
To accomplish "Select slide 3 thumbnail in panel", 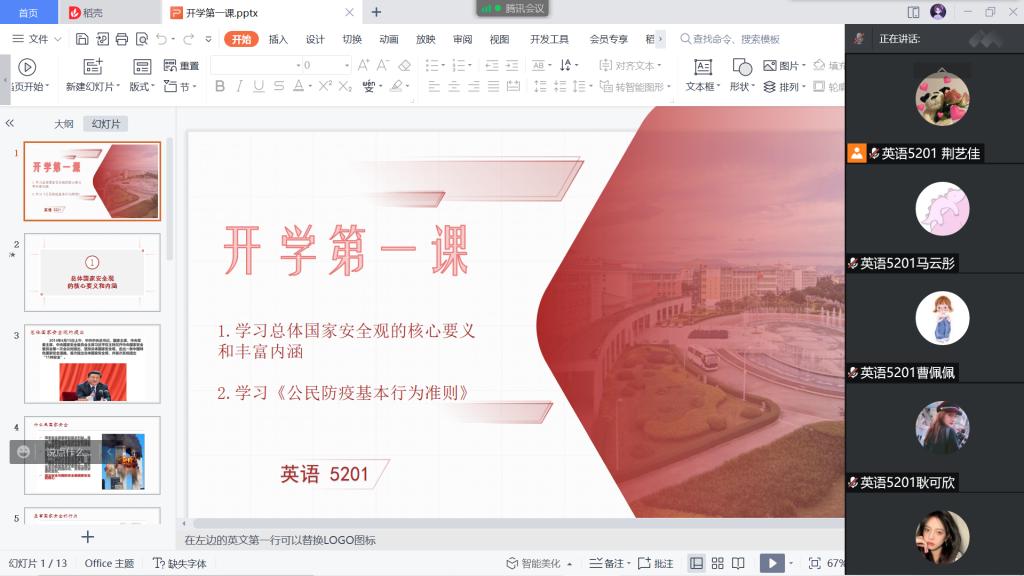I will (92, 363).
